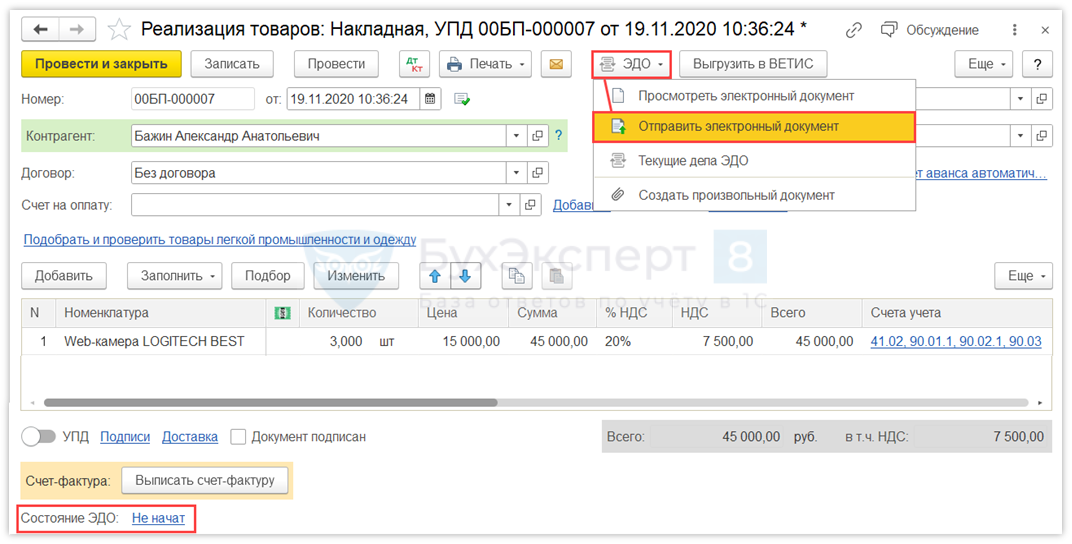Check the Документ подписан checkbox
This screenshot has width=1072, height=544.
[238, 437]
